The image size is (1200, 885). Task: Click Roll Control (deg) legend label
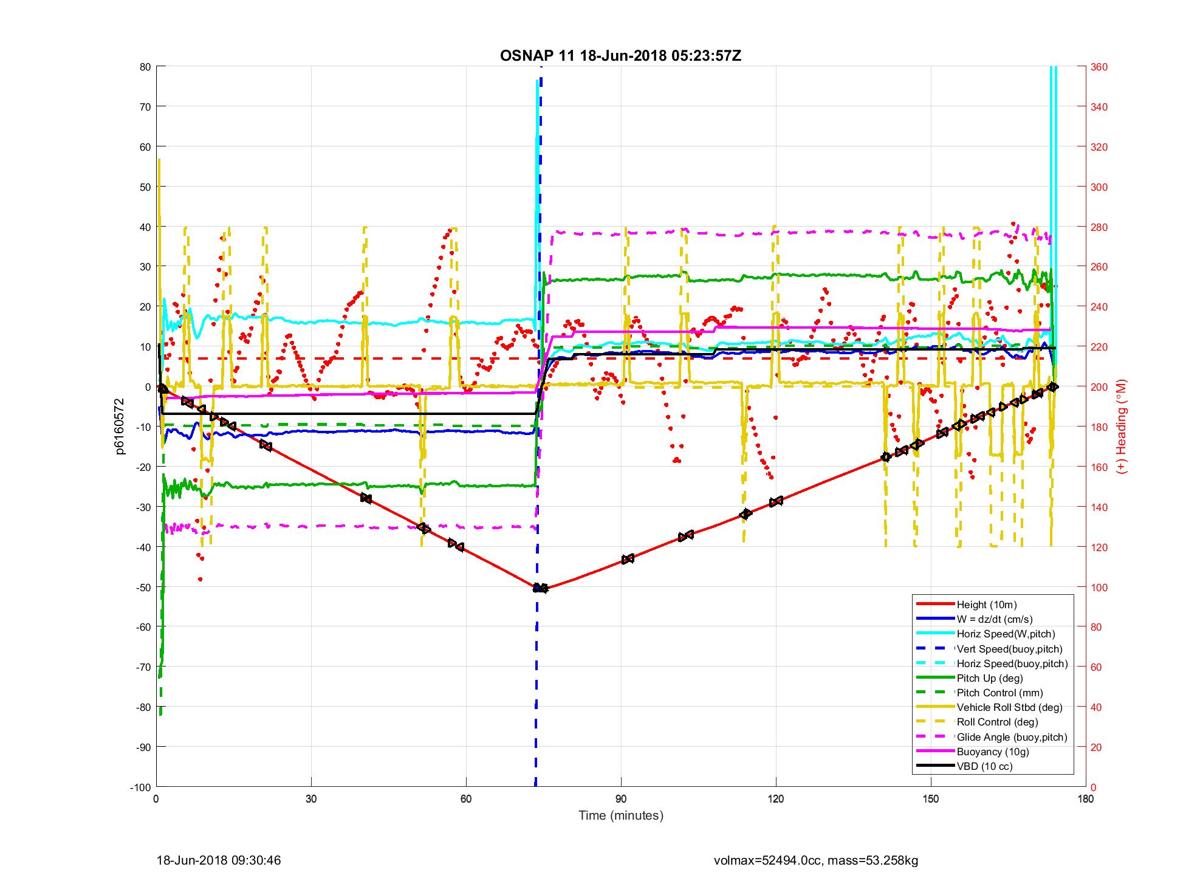click(997, 722)
